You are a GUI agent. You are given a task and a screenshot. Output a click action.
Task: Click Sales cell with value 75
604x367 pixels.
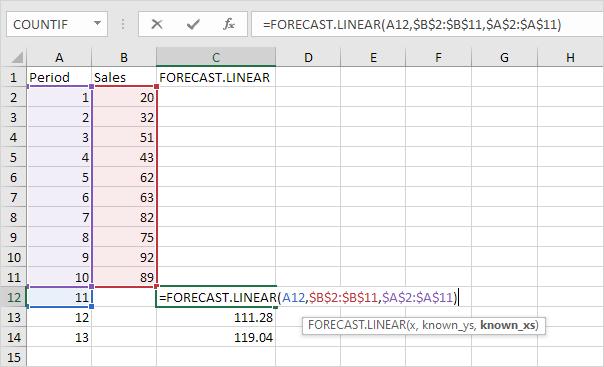[x=124, y=237]
